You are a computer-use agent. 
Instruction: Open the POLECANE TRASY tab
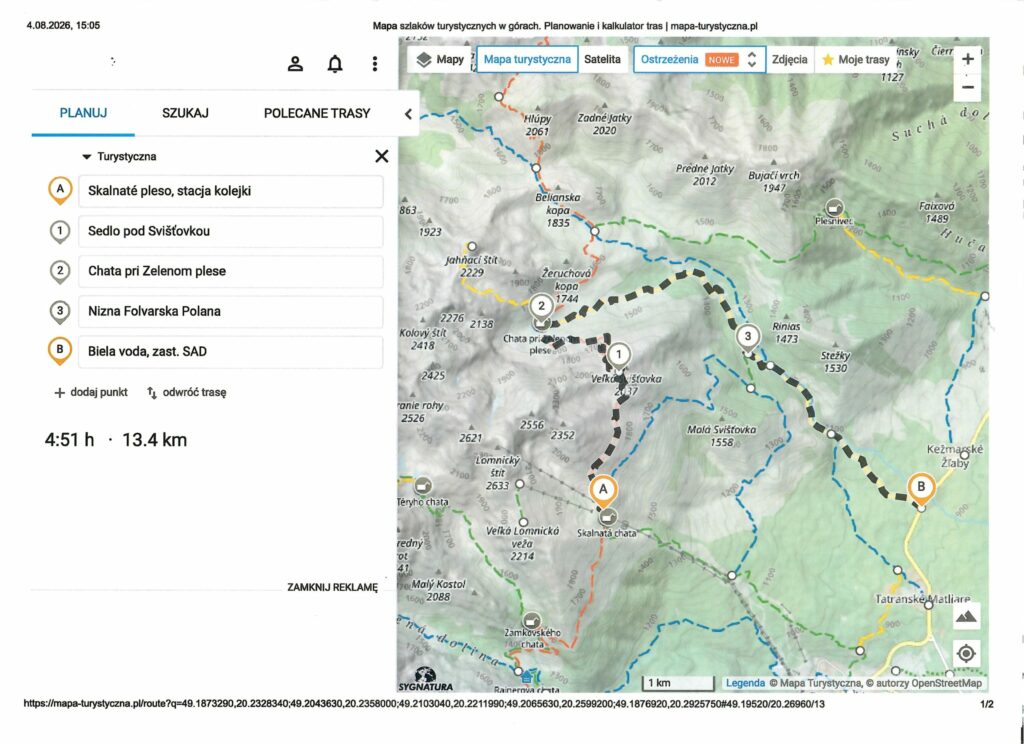coord(317,113)
